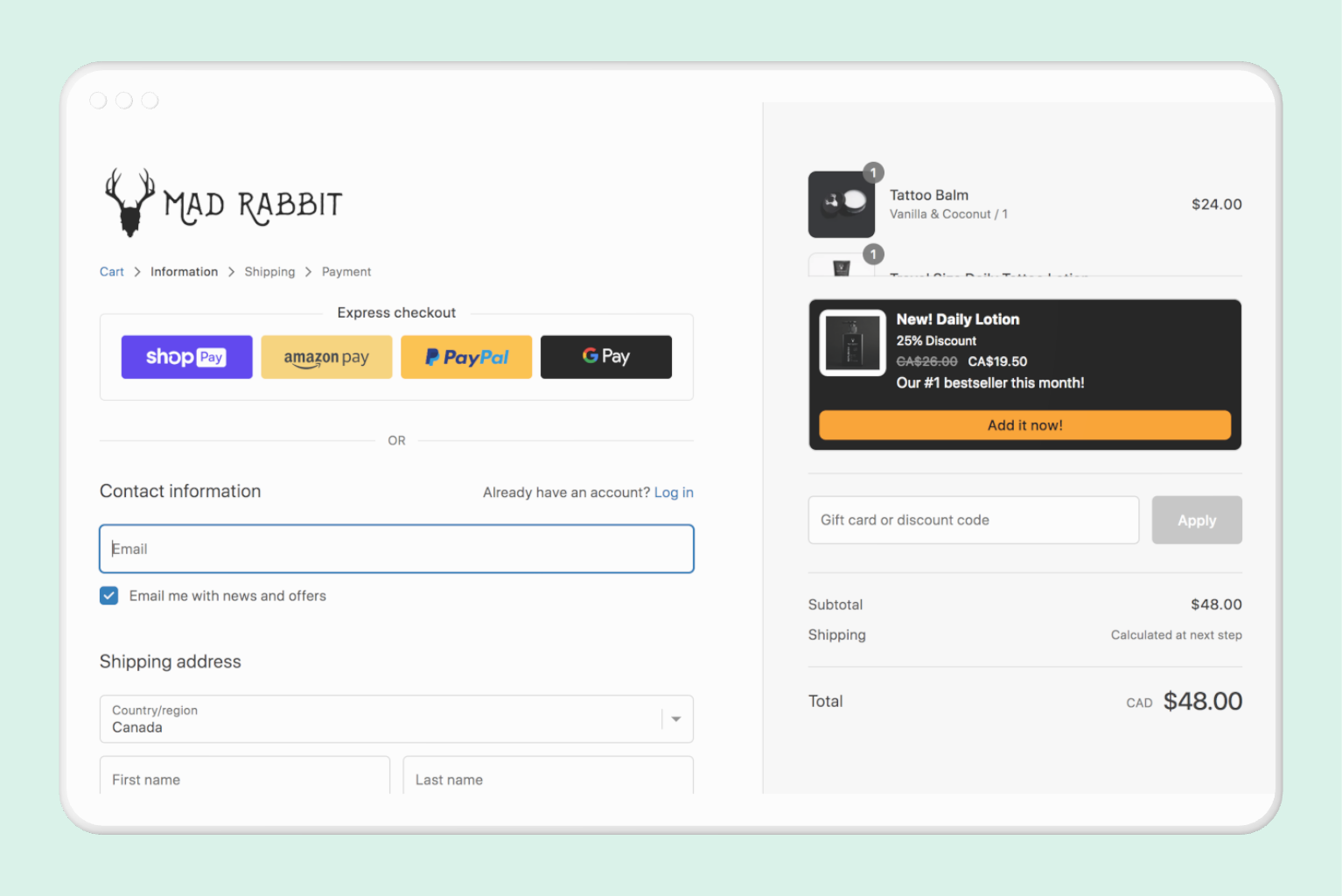
Task: Click the Daily Lotion offer thumbnail
Action: (853, 343)
